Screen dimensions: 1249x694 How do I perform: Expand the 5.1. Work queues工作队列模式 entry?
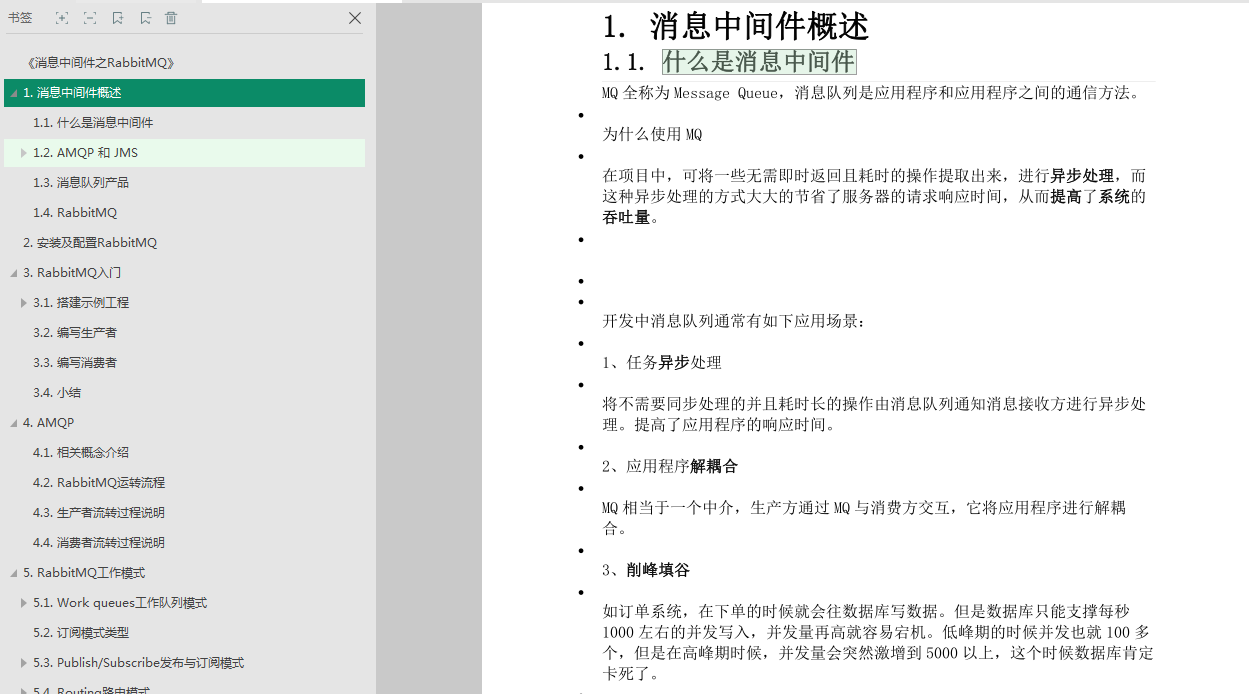pos(22,602)
